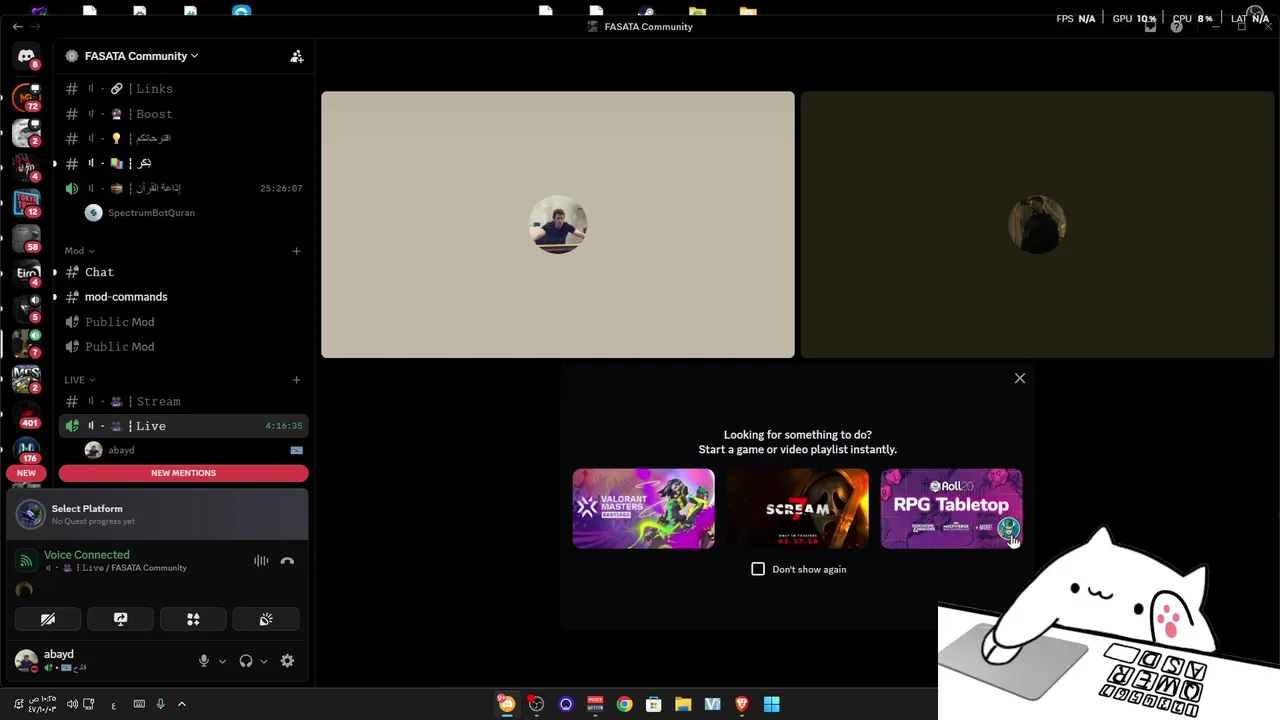Click abayd under Live voice channel

pyautogui.click(x=194, y=450)
